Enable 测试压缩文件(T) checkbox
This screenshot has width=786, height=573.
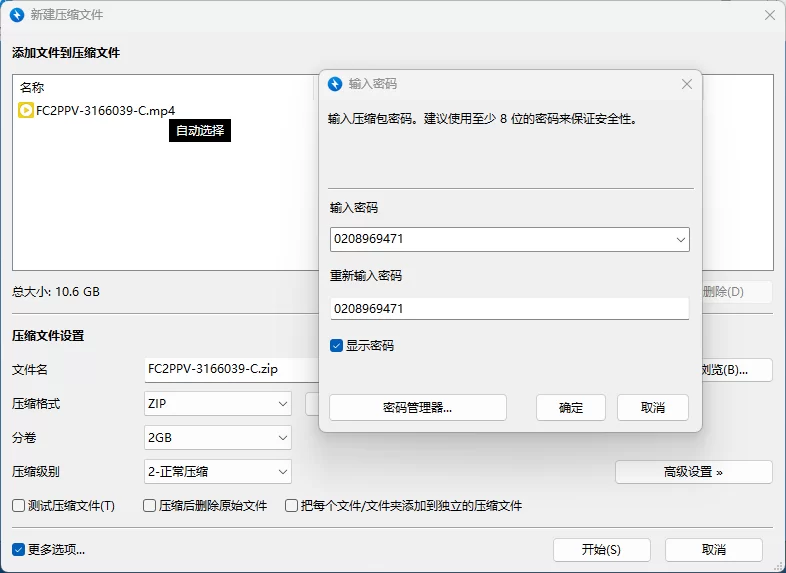coord(19,506)
